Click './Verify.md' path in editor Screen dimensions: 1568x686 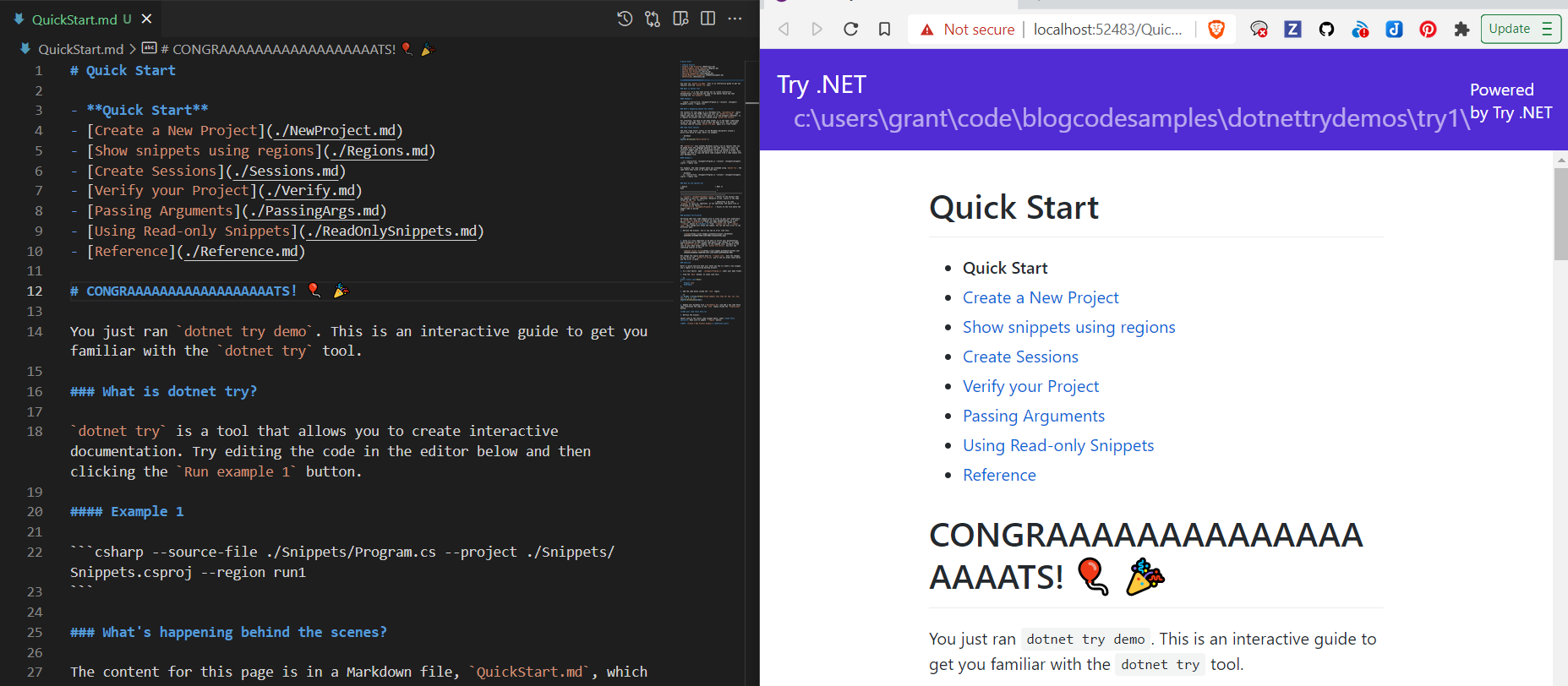pyautogui.click(x=310, y=191)
